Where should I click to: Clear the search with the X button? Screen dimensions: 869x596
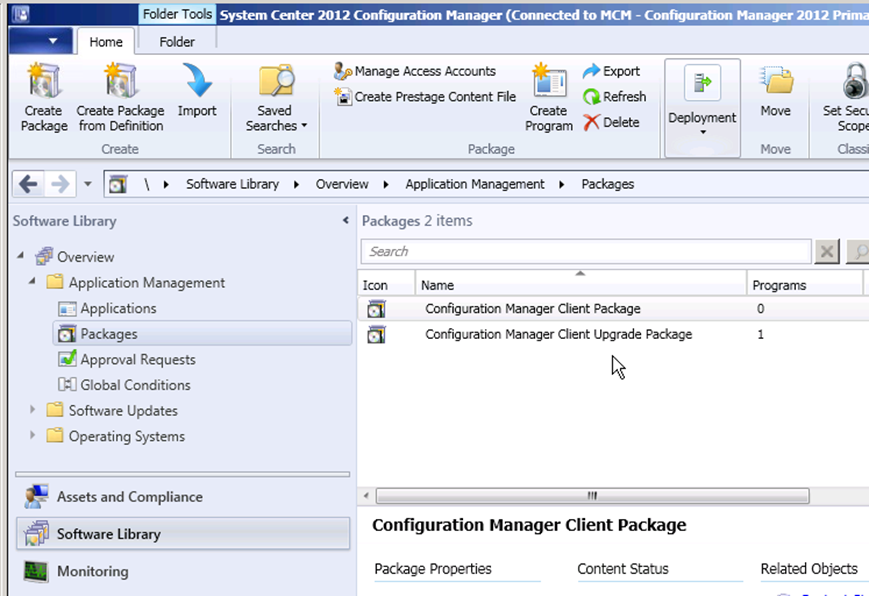tap(827, 252)
